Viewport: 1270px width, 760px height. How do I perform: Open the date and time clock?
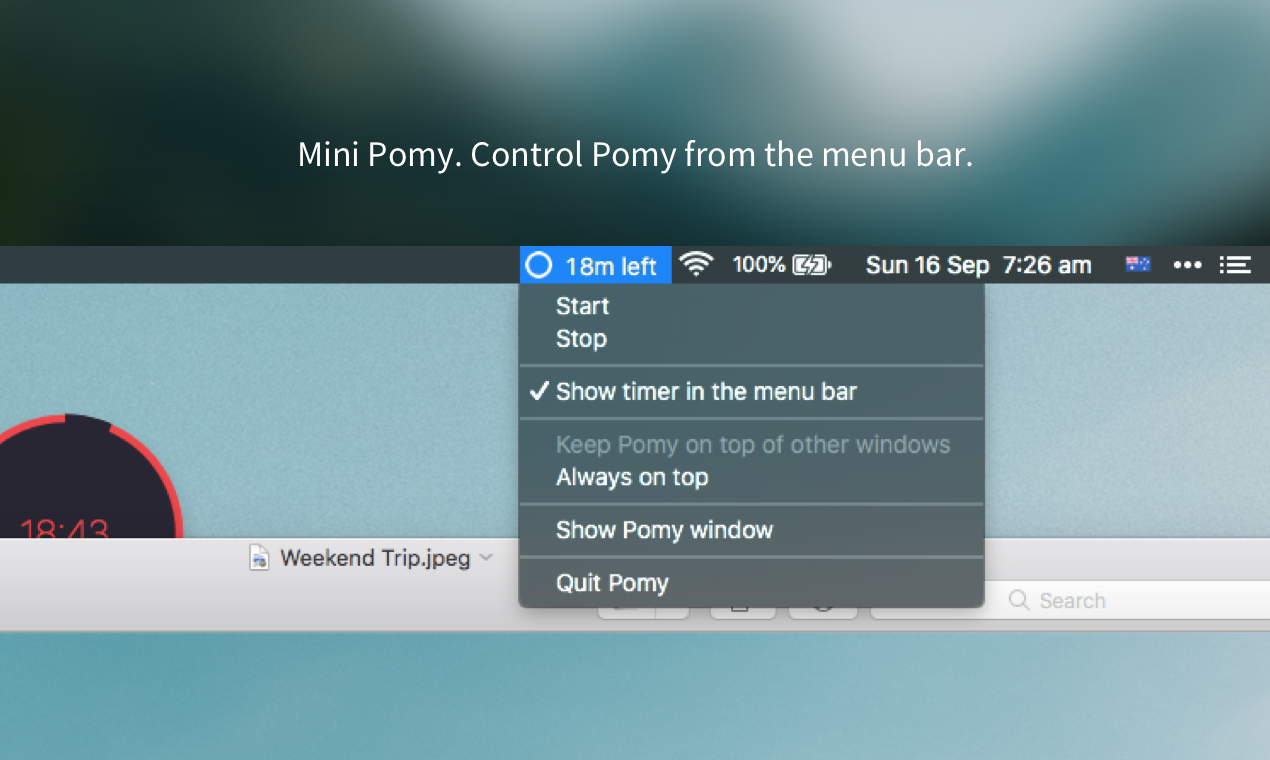pyautogui.click(x=978, y=265)
